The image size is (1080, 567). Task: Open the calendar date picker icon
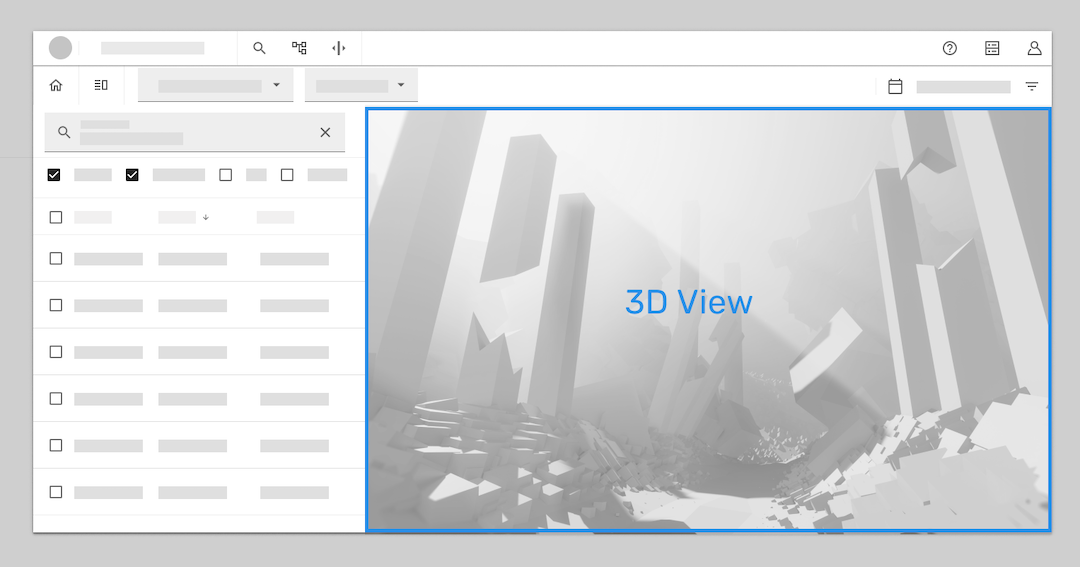895,87
